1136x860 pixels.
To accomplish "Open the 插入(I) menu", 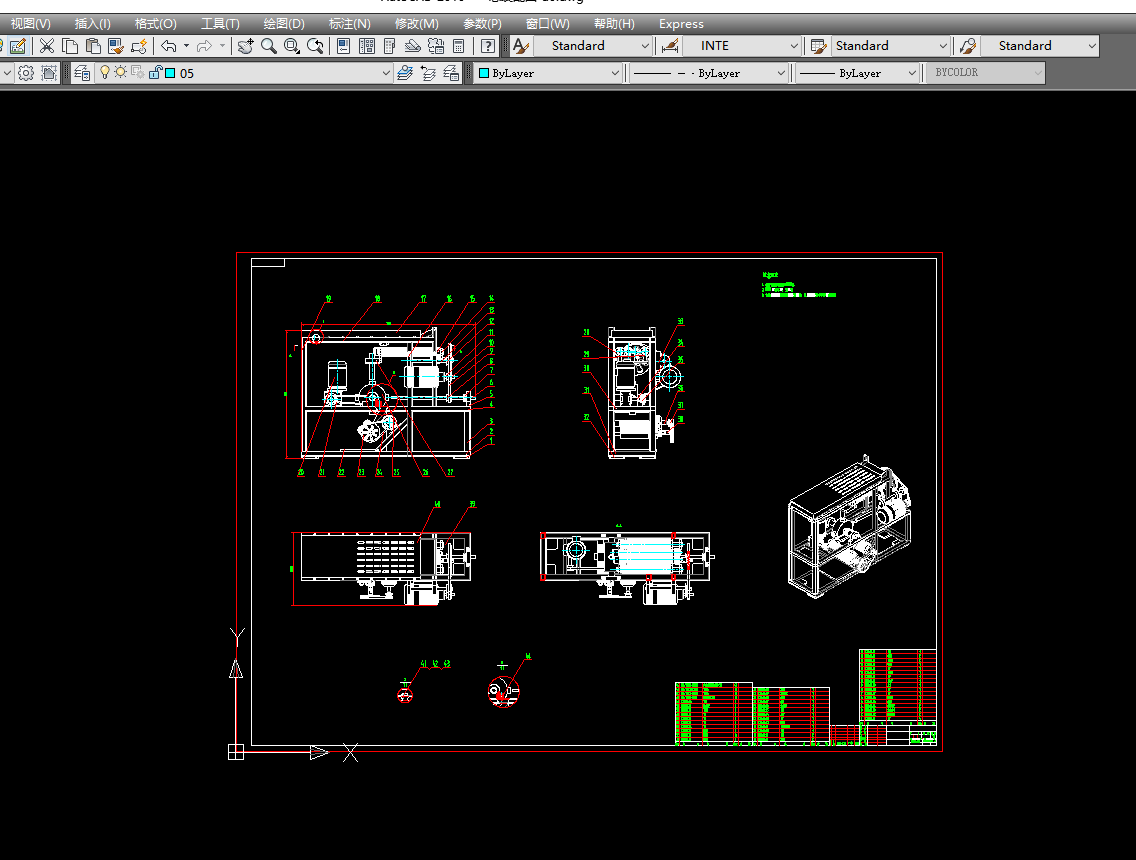I will (x=93, y=24).
